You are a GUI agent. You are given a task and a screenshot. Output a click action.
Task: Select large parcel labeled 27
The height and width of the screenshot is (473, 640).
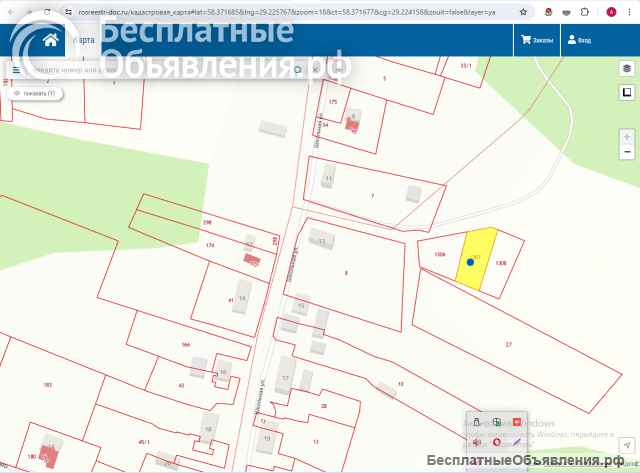click(x=509, y=344)
